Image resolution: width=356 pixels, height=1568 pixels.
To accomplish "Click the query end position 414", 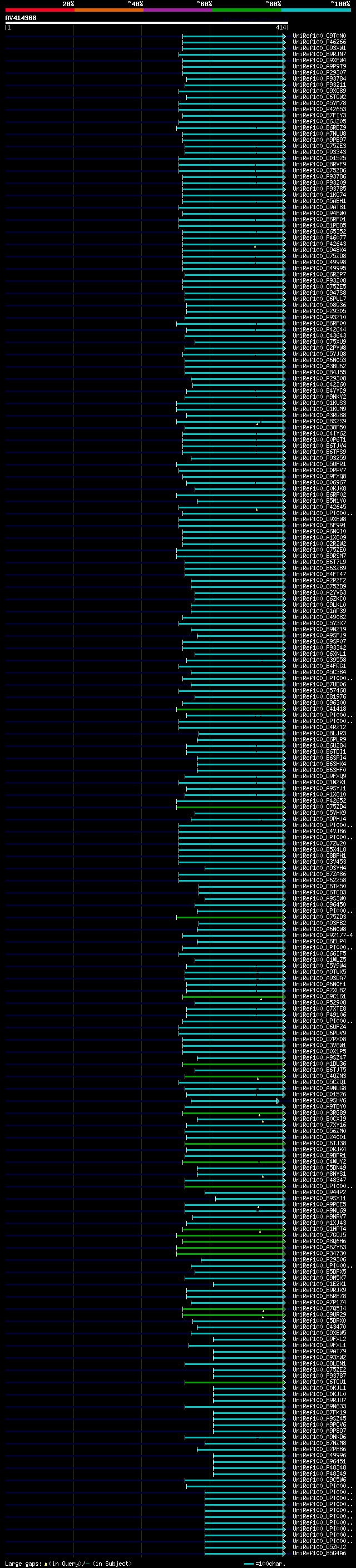I will 280,27.
